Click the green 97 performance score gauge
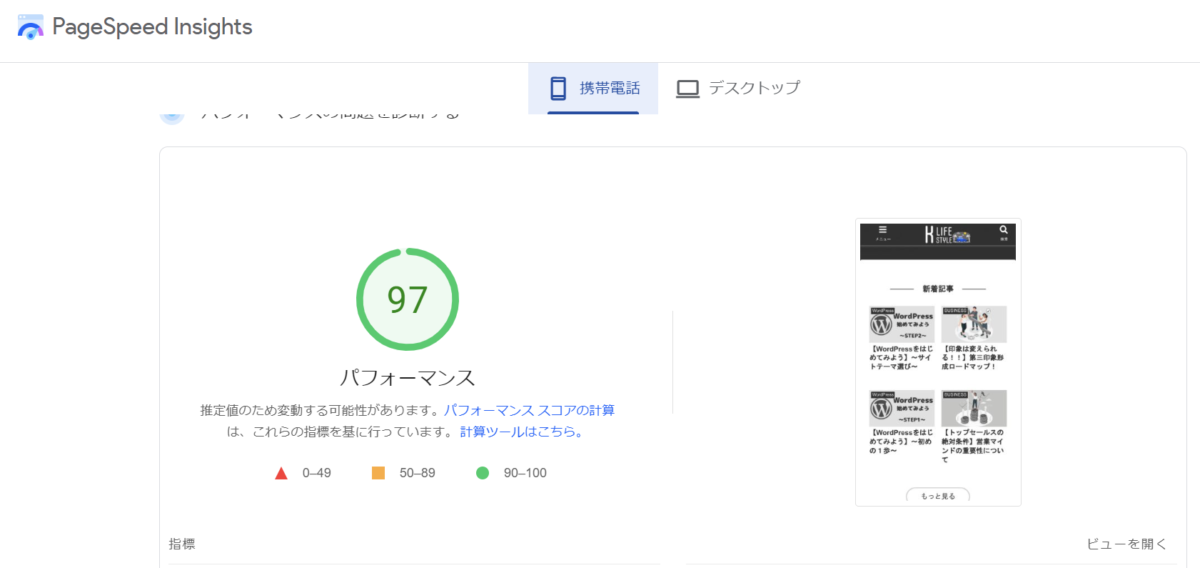 [407, 299]
